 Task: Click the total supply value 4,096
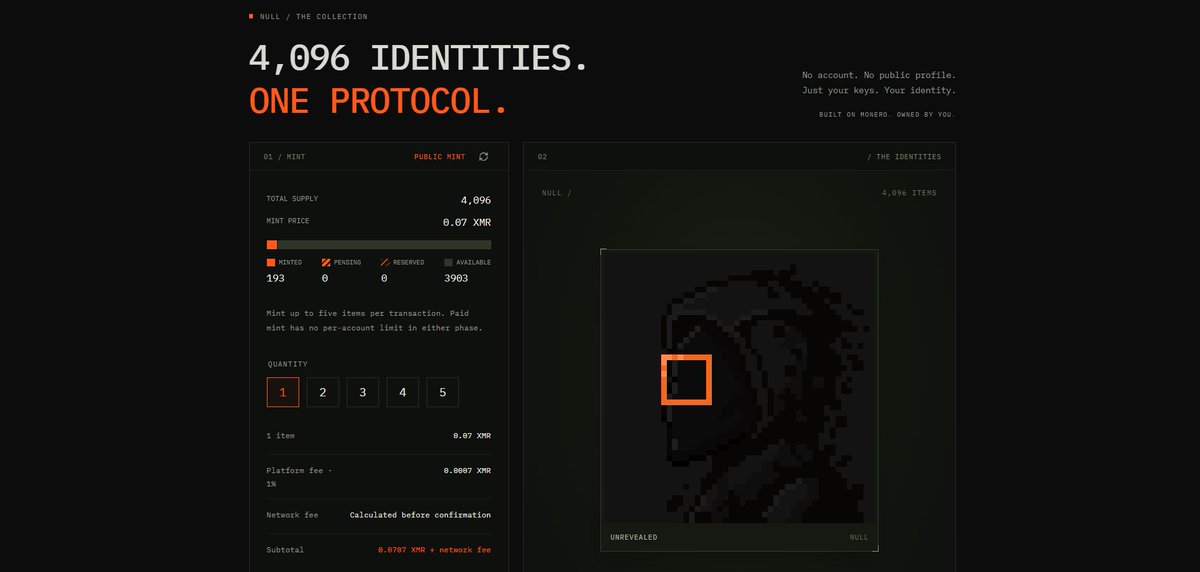coord(476,200)
